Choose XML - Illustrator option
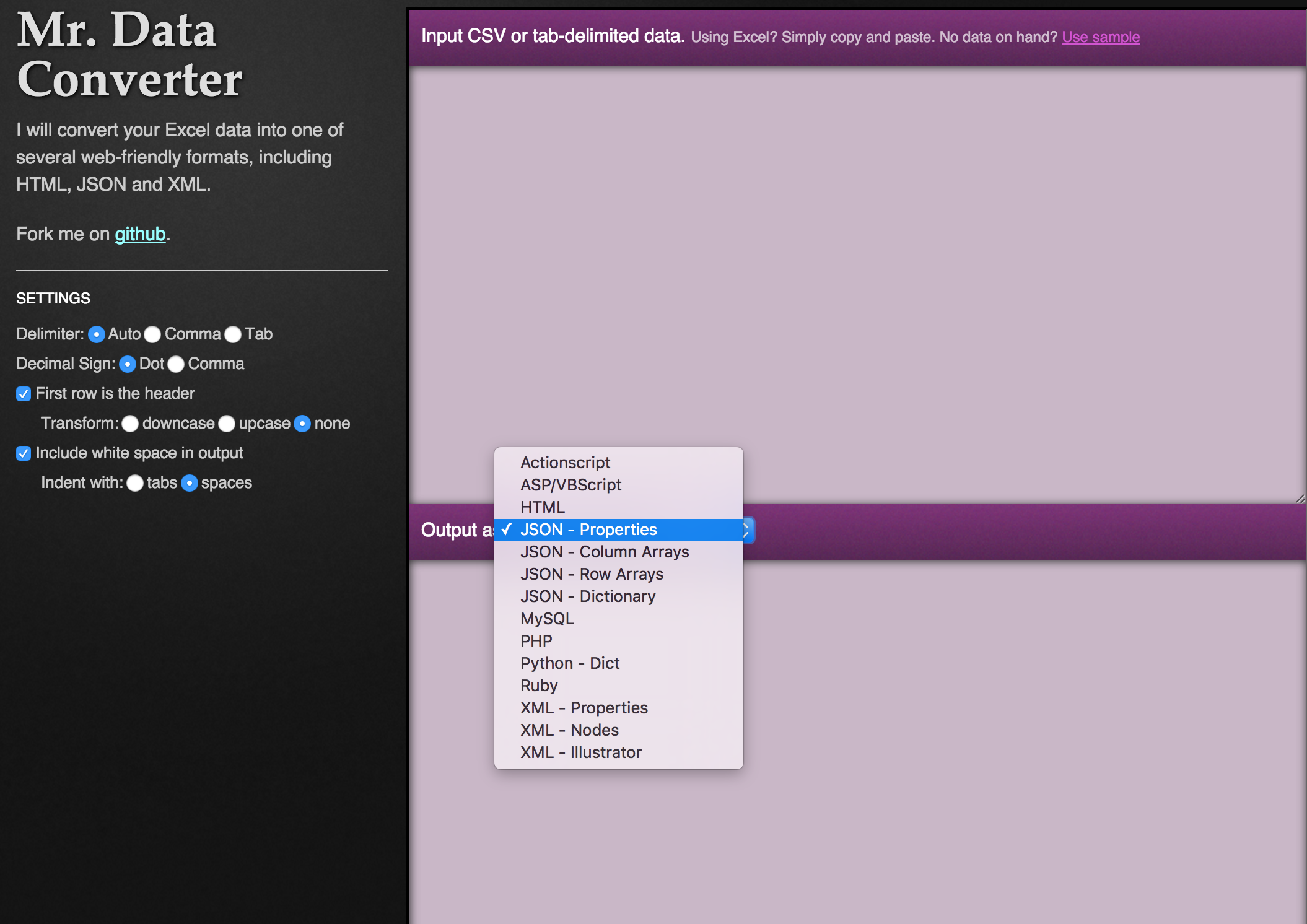The image size is (1307, 924). (619, 752)
